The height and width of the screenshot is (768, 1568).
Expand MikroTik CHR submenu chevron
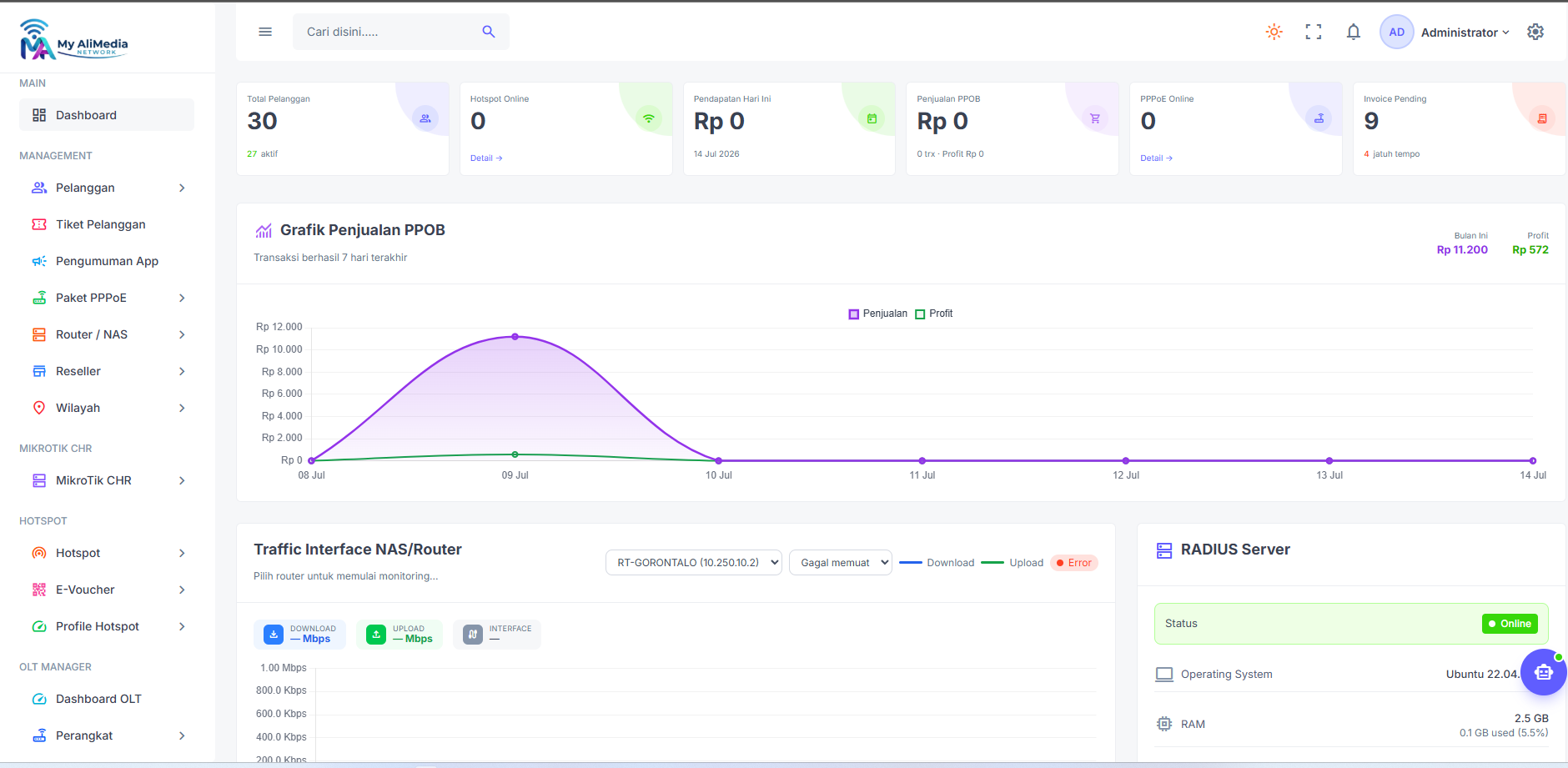[x=182, y=480]
